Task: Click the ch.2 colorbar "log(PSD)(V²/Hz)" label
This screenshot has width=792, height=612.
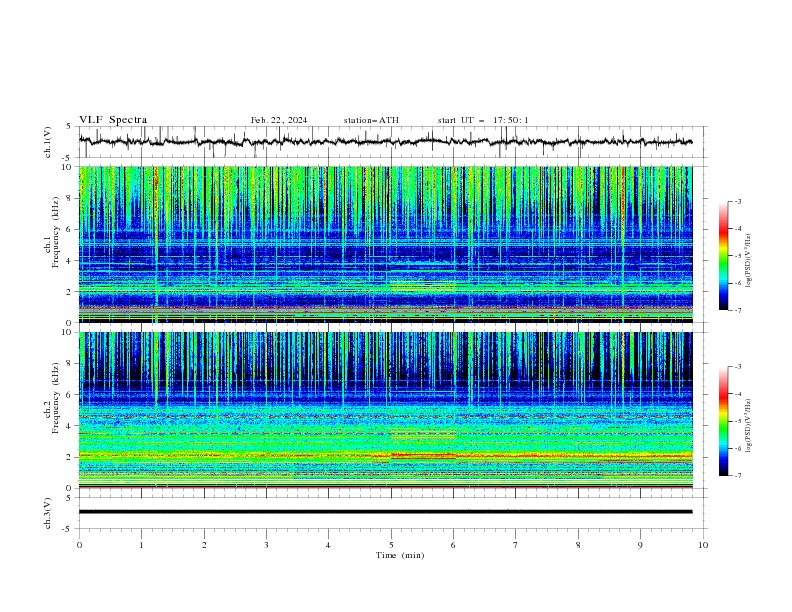Action: [749, 426]
